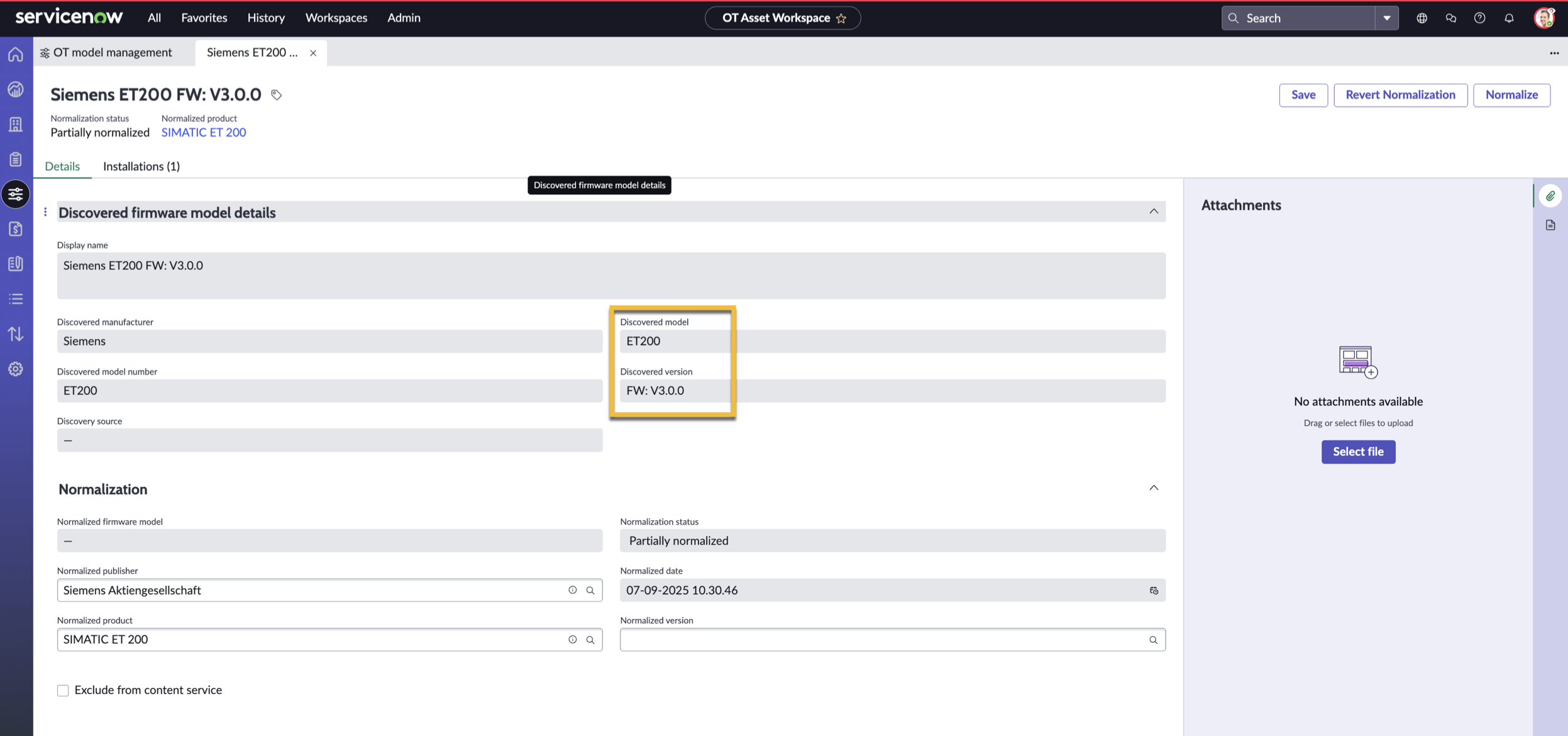Toggle Exclude from content service checkbox
Viewport: 1568px width, 736px height.
(x=63, y=691)
